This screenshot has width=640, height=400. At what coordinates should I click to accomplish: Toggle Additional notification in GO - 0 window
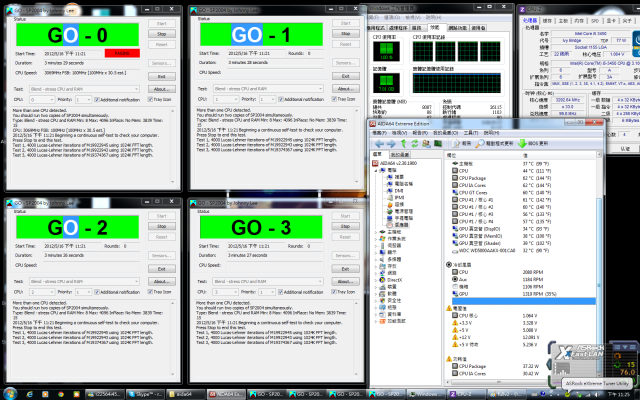click(97, 100)
